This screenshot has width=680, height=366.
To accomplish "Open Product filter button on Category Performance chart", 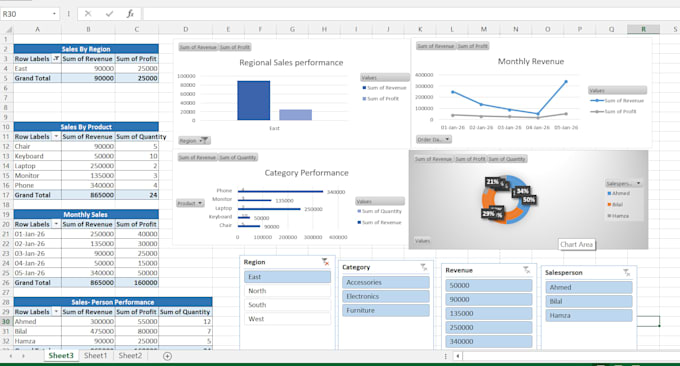I will point(190,203).
